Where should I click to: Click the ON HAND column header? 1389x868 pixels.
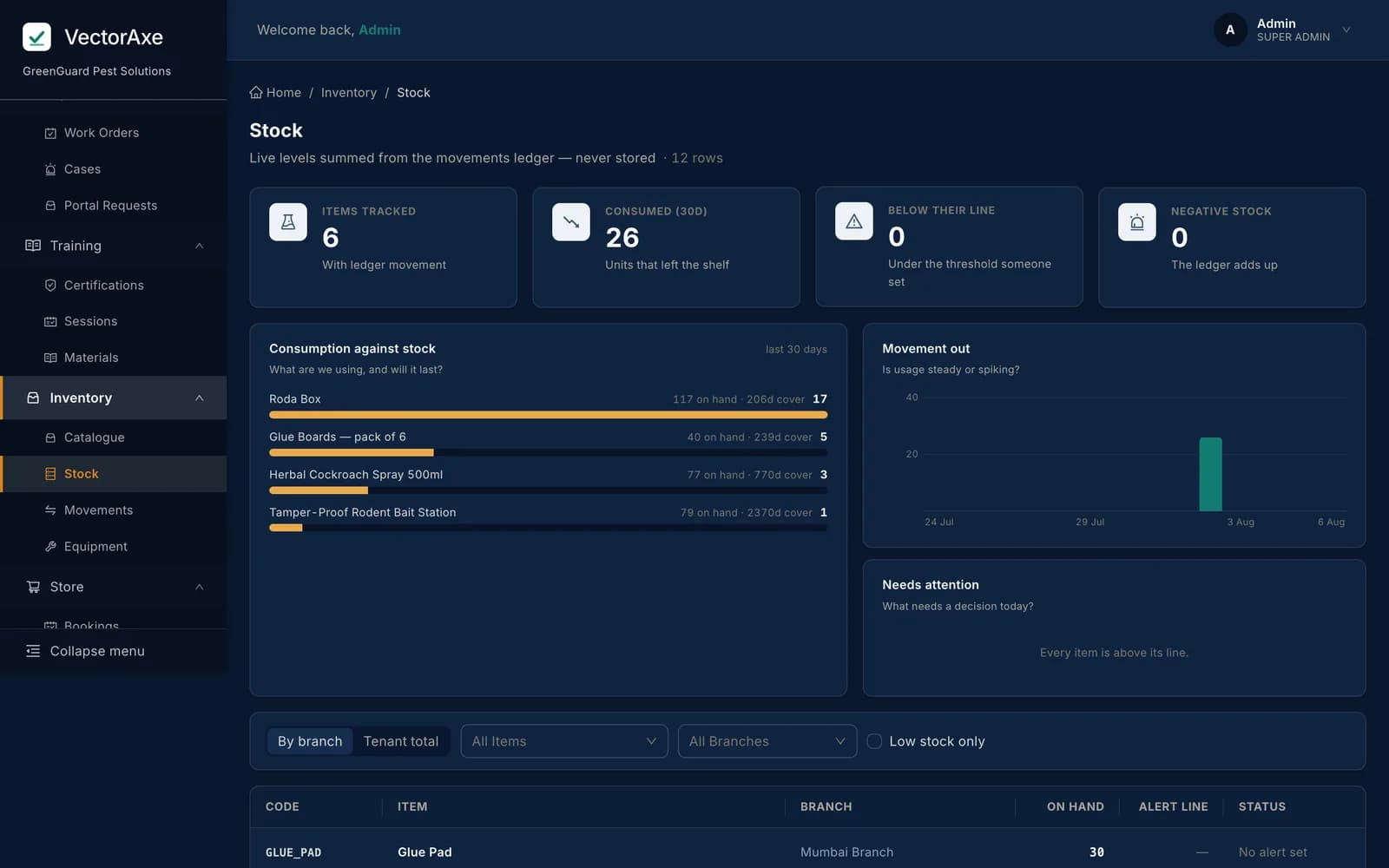[x=1075, y=806]
